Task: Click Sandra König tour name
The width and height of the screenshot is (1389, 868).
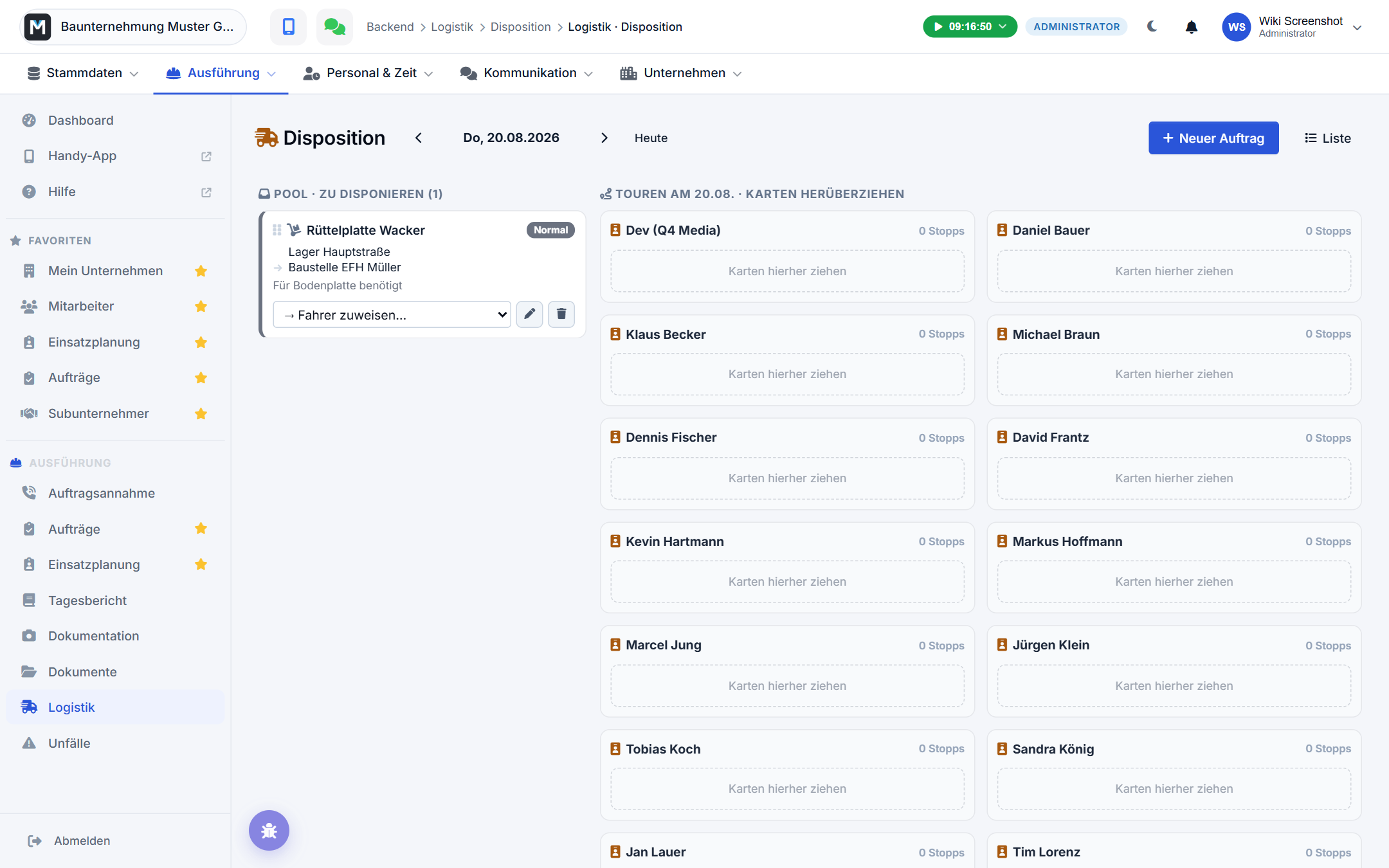Action: (x=1053, y=749)
